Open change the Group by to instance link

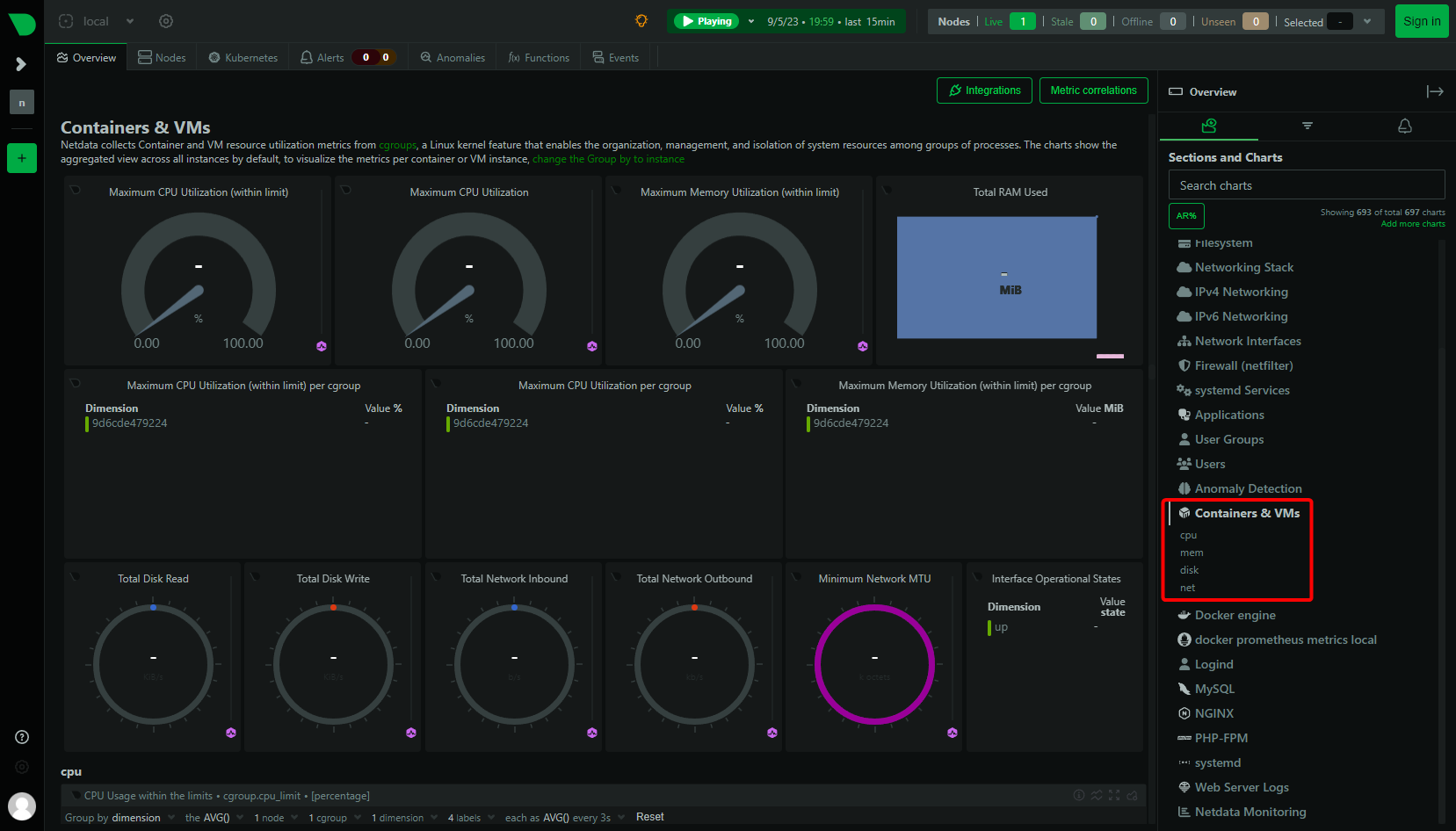point(607,159)
